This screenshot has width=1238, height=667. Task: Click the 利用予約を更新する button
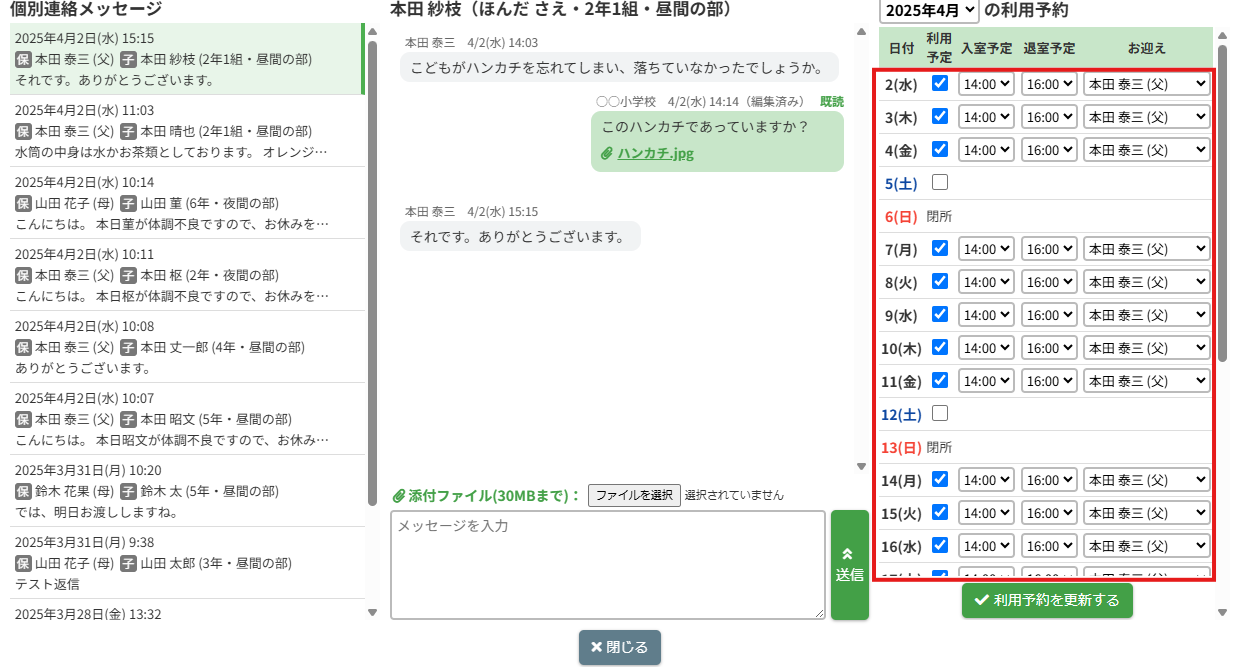coord(1047,600)
